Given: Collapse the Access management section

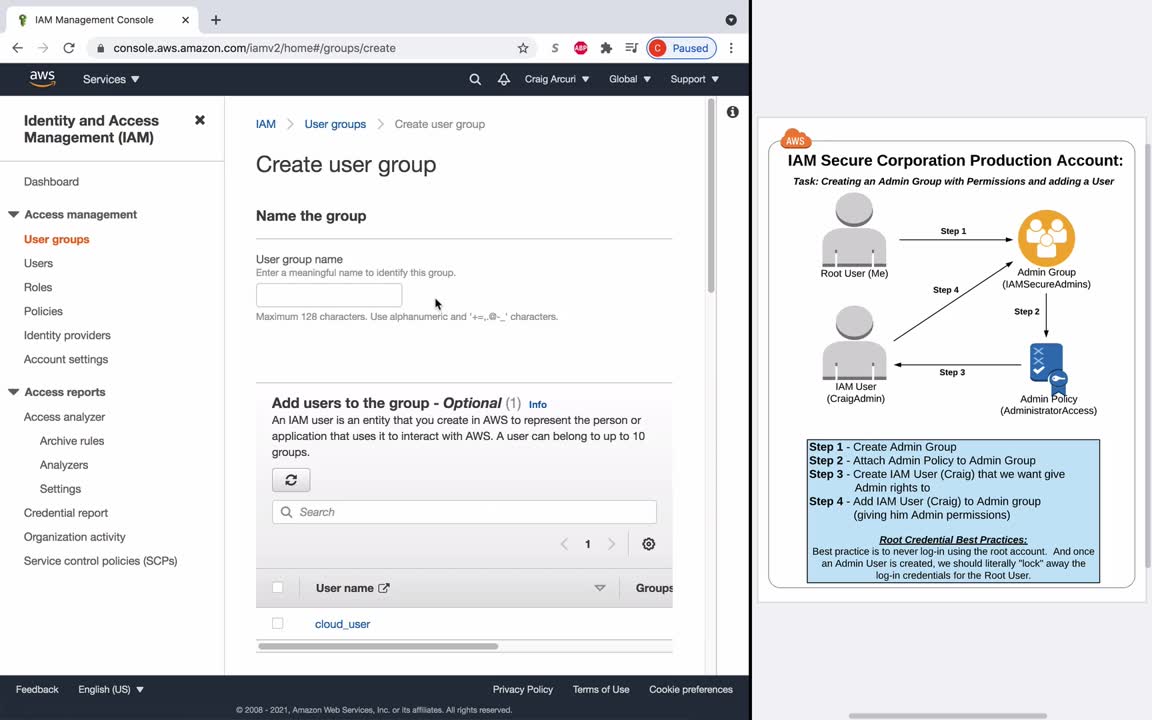Looking at the screenshot, I should (13, 214).
